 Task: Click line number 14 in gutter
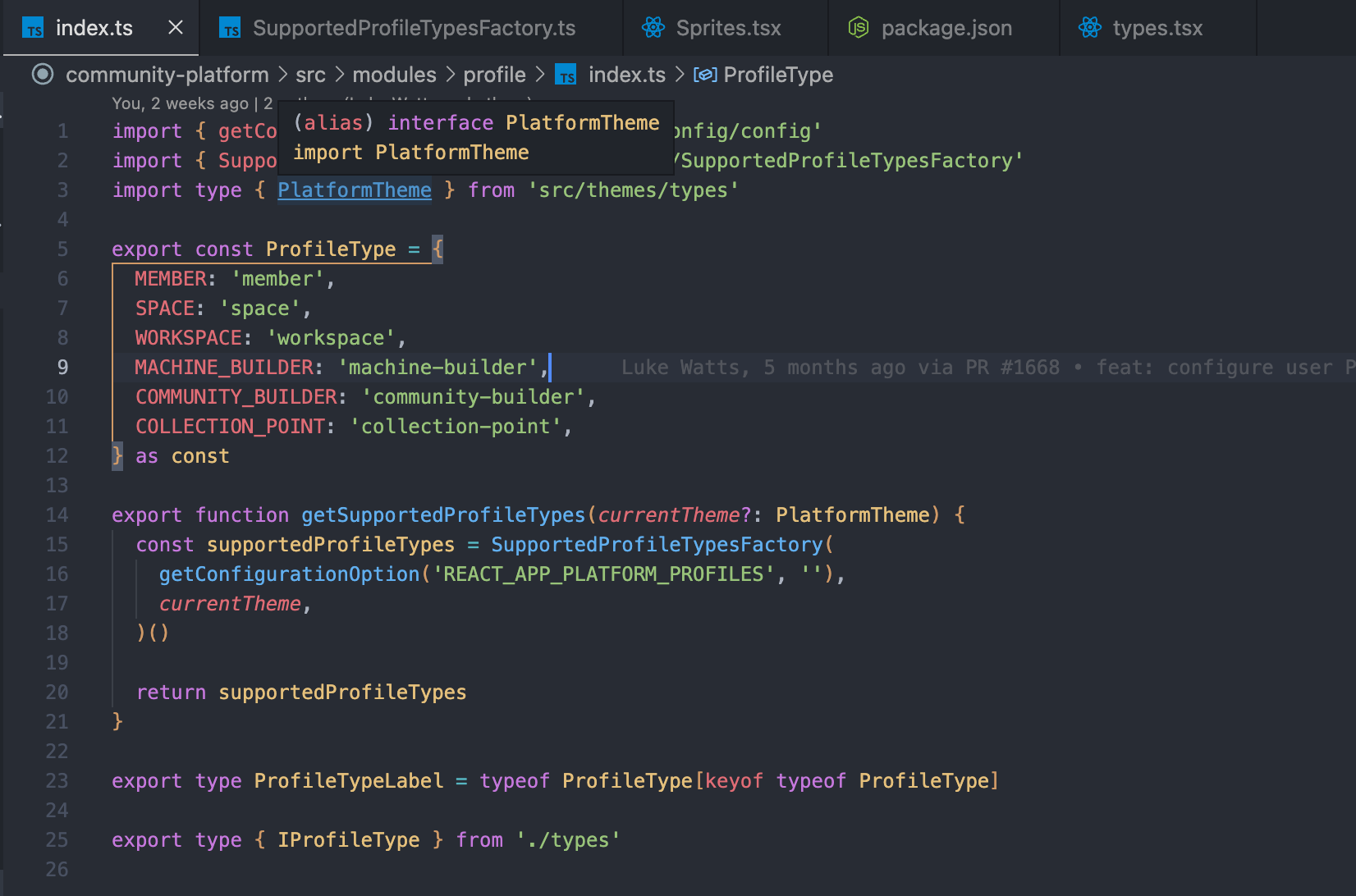pyautogui.click(x=57, y=515)
